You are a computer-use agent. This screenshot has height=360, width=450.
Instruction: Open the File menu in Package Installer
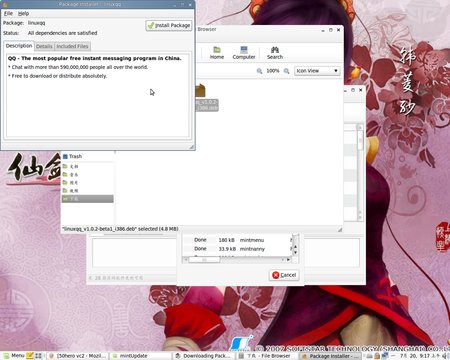(8, 13)
